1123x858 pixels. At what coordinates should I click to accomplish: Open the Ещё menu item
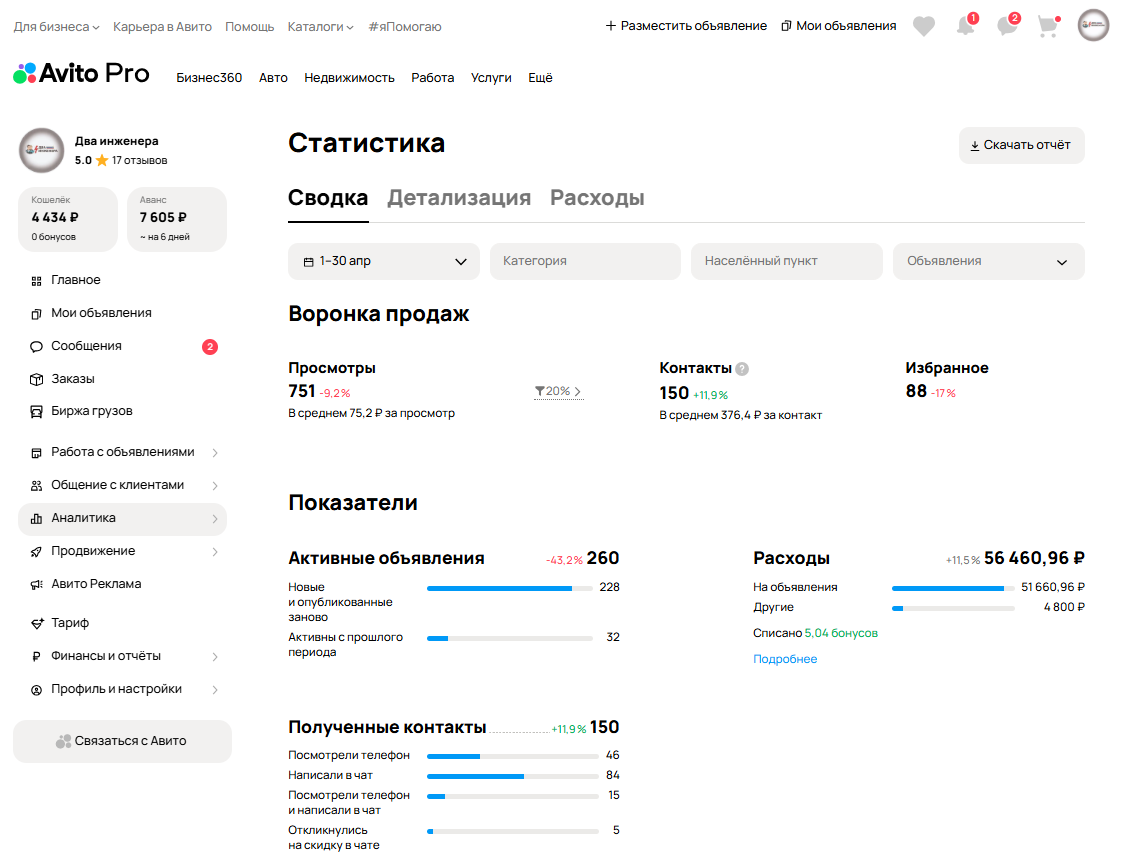click(x=540, y=77)
